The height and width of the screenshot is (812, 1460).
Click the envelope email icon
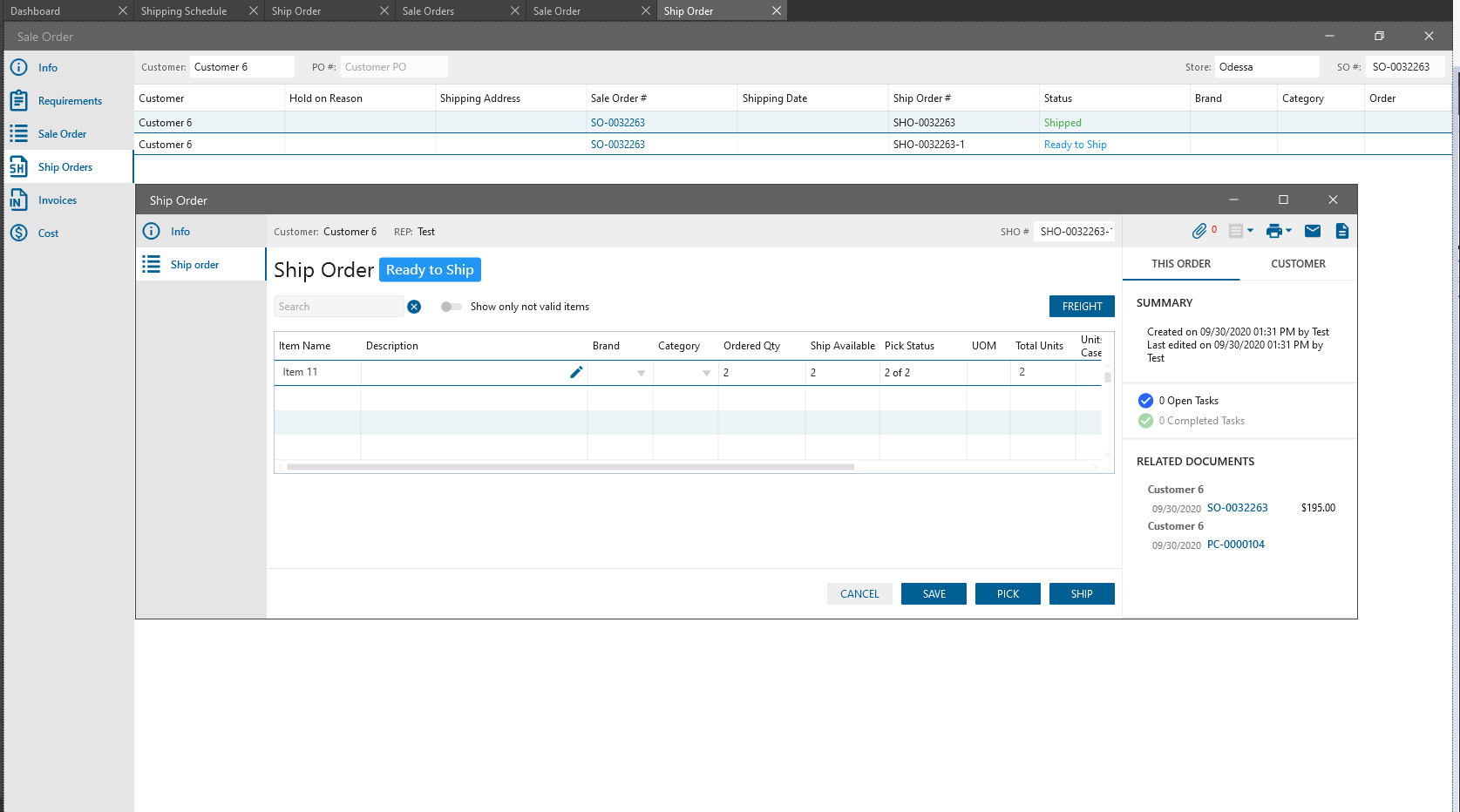[x=1313, y=231]
